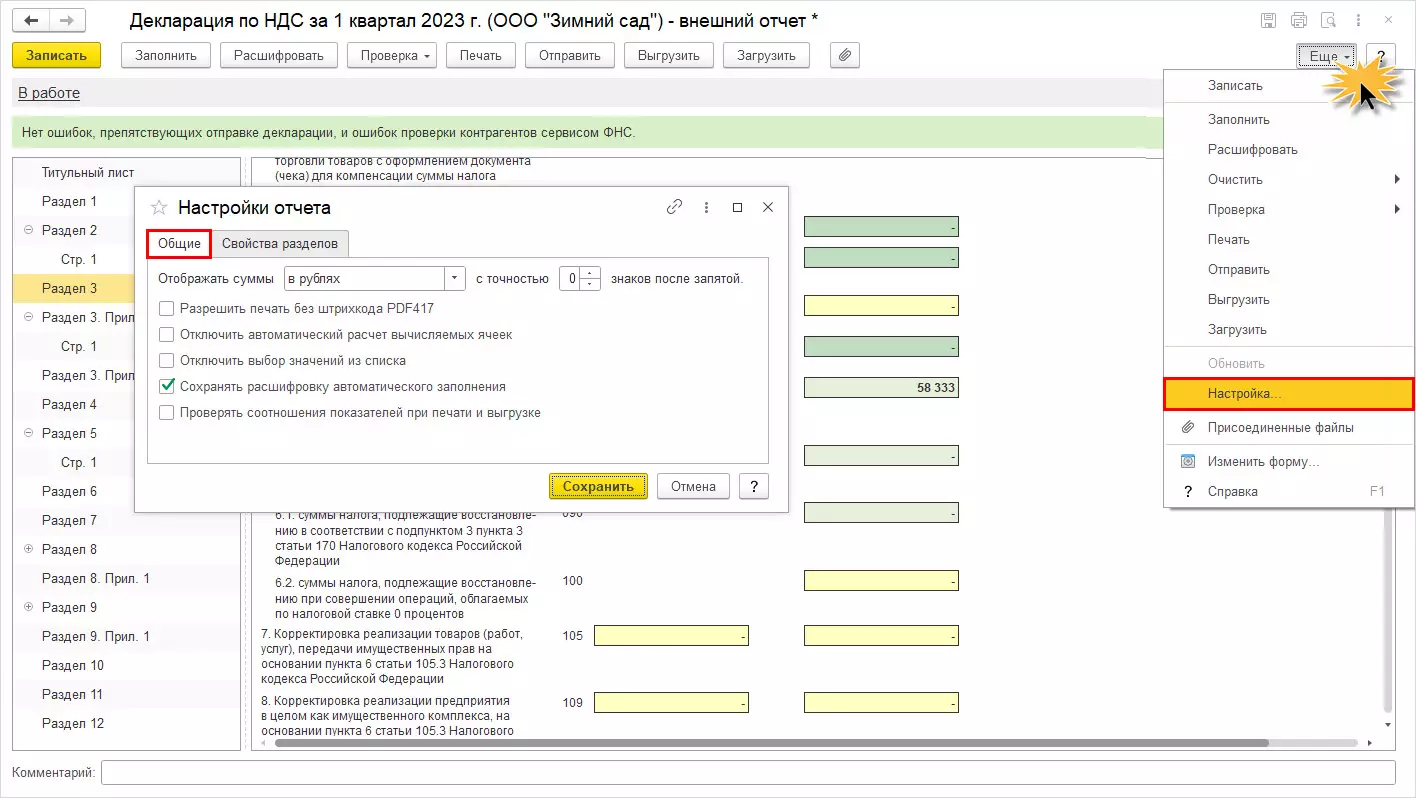The height and width of the screenshot is (798, 1416).
Task: Open the В работе status link
Action: point(49,93)
